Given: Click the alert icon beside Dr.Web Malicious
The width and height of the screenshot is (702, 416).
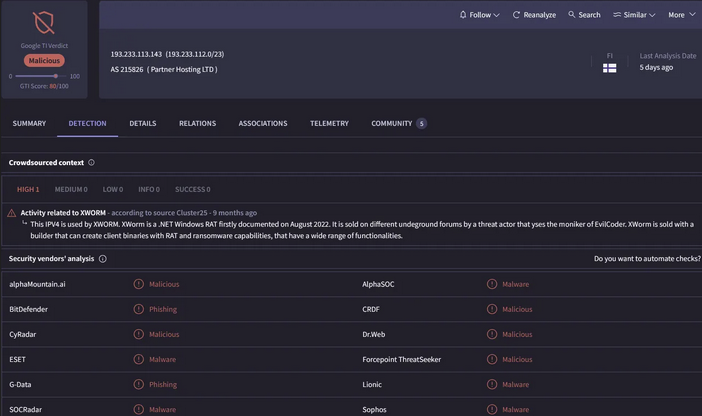Looking at the screenshot, I should point(492,335).
